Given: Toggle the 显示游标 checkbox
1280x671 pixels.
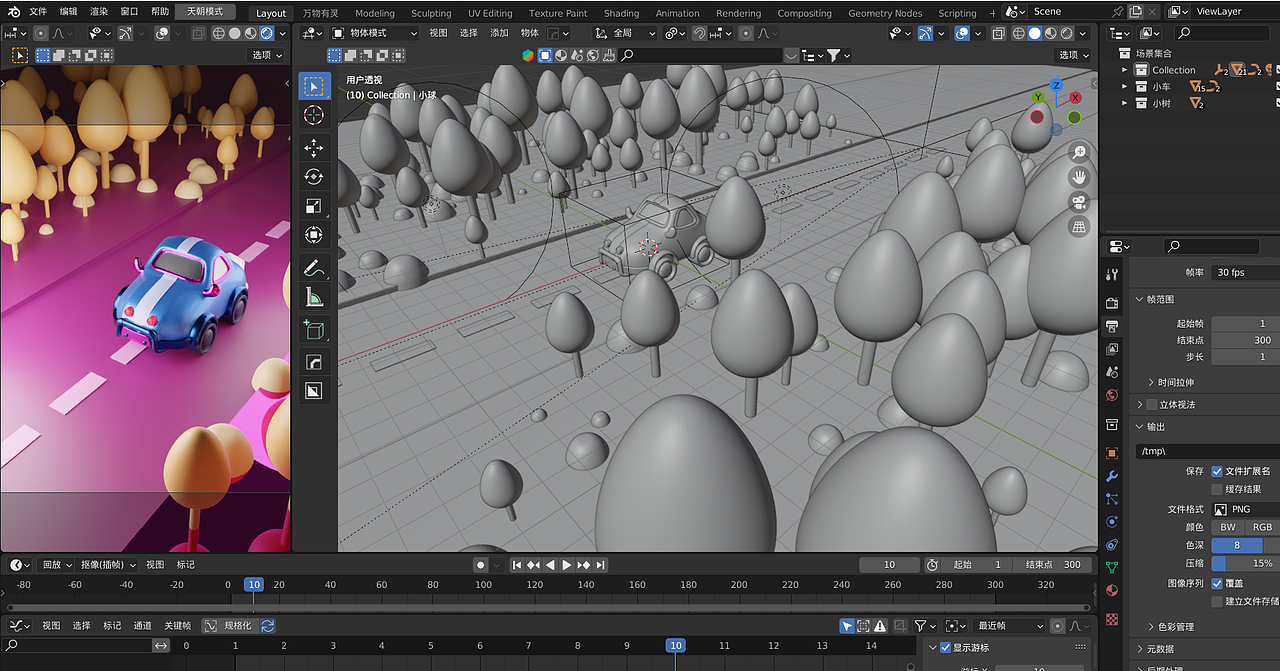Looking at the screenshot, I should click(945, 648).
